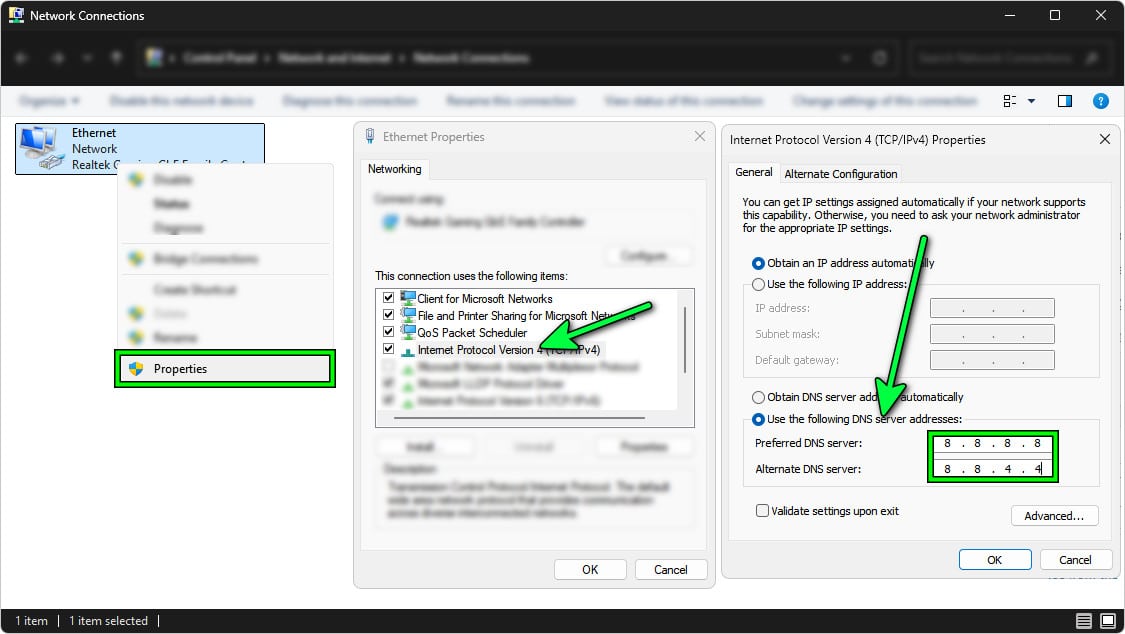Screen dimensions: 1125x634
Task: Select the QoS Packet Scheduler icon
Action: coord(408,332)
